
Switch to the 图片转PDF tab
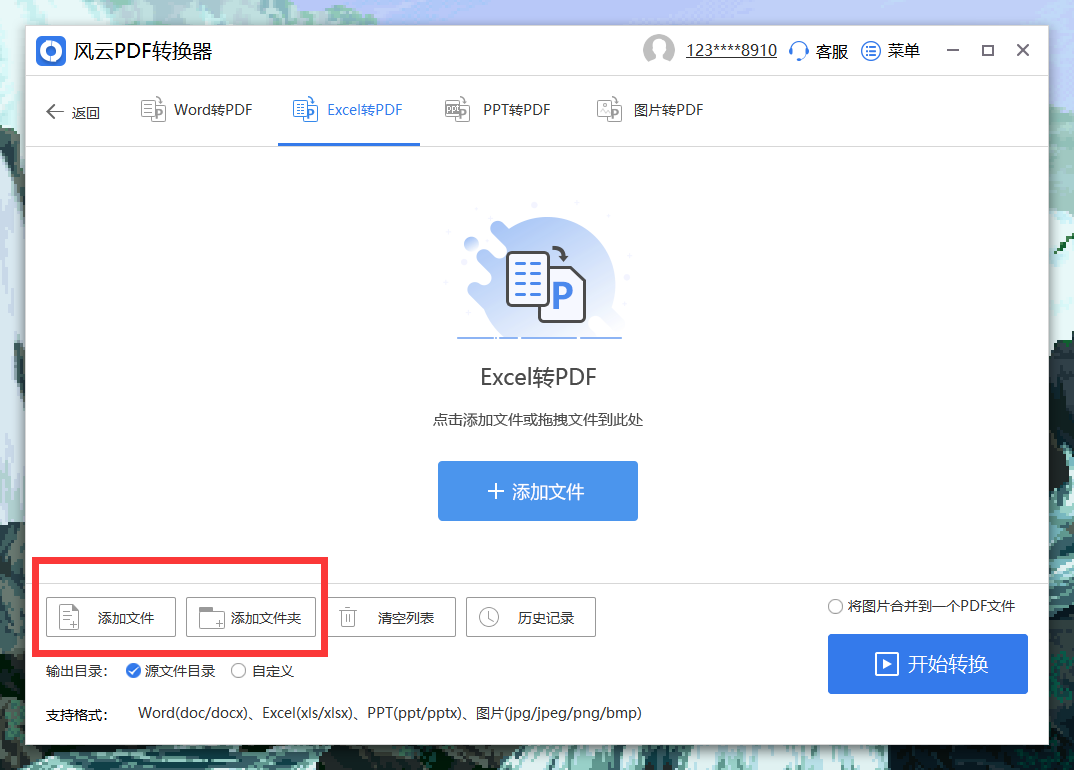pos(650,110)
